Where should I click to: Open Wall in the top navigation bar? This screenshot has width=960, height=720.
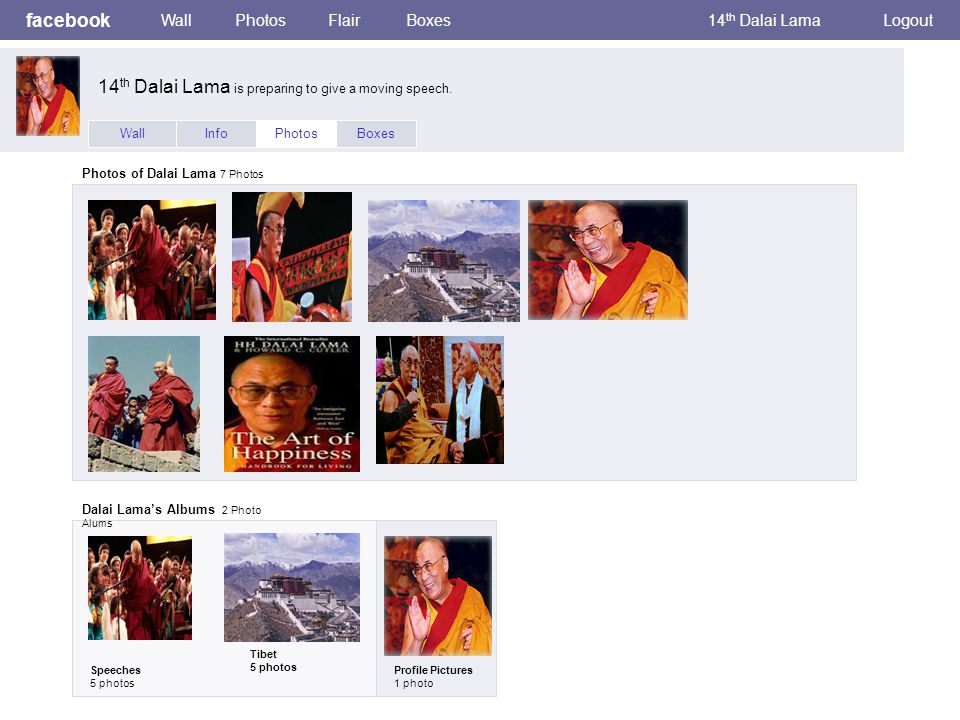click(176, 20)
